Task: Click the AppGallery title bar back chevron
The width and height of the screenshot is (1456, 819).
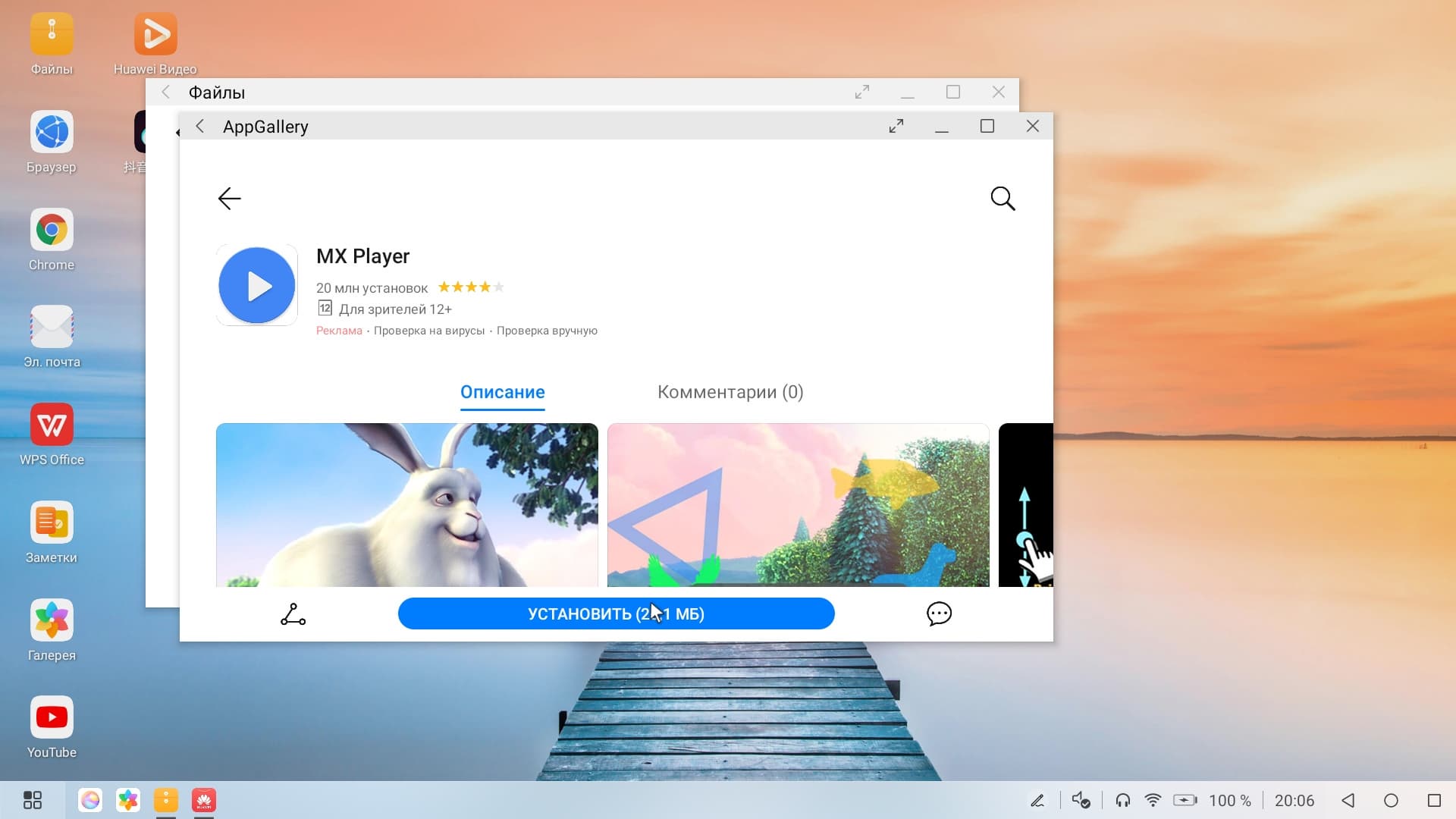Action: coord(200,126)
